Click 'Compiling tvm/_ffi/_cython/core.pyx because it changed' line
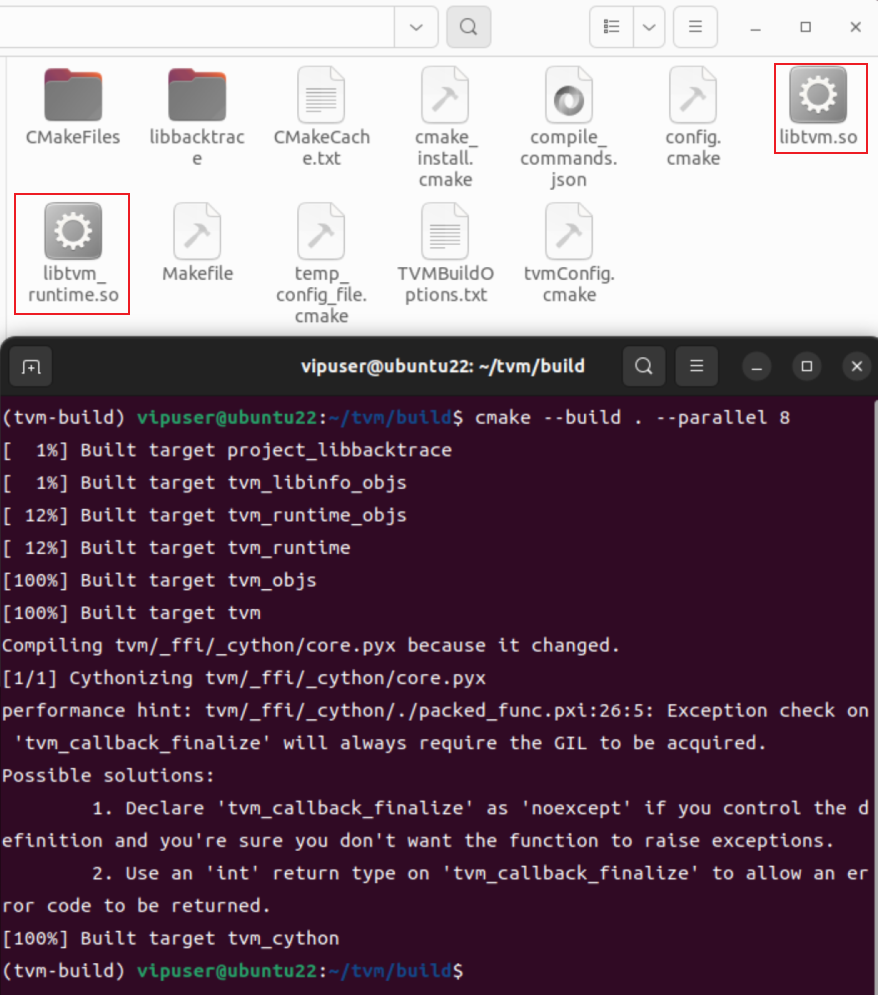878x995 pixels. (x=311, y=646)
